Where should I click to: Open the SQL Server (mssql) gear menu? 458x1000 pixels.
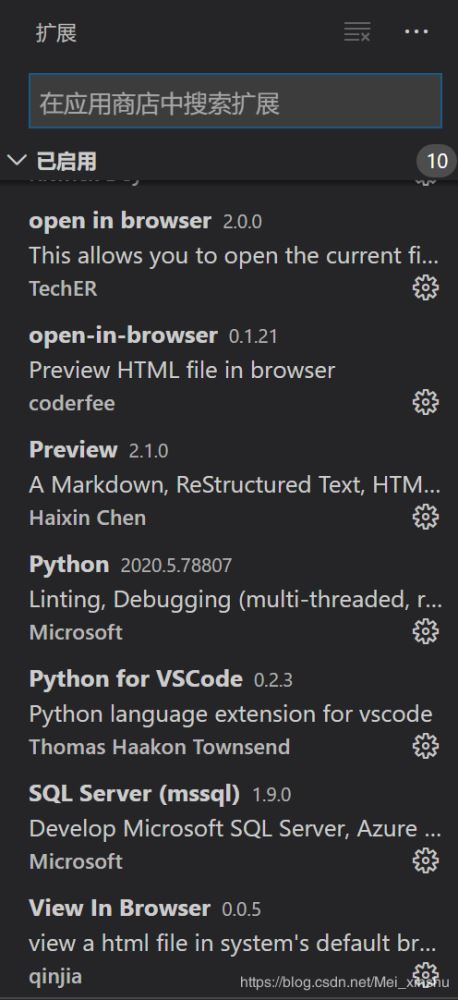pos(425,861)
